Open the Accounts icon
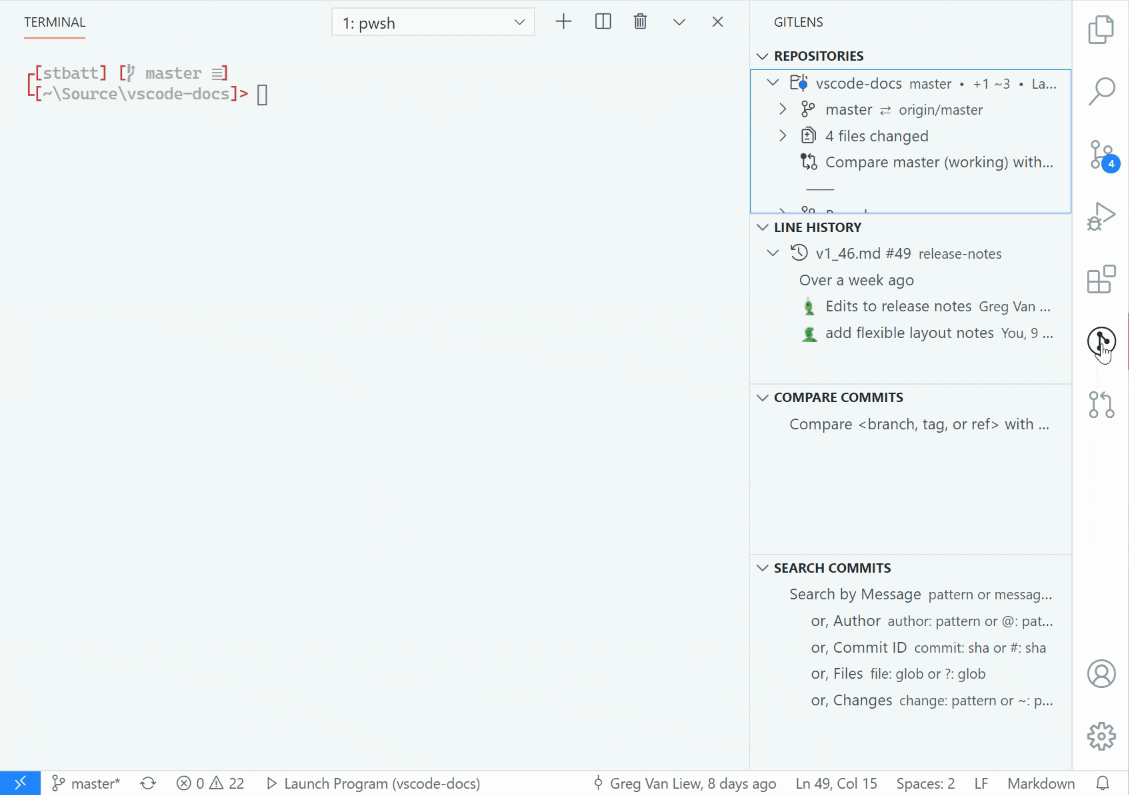Image resolution: width=1129 pixels, height=795 pixels. (x=1101, y=673)
